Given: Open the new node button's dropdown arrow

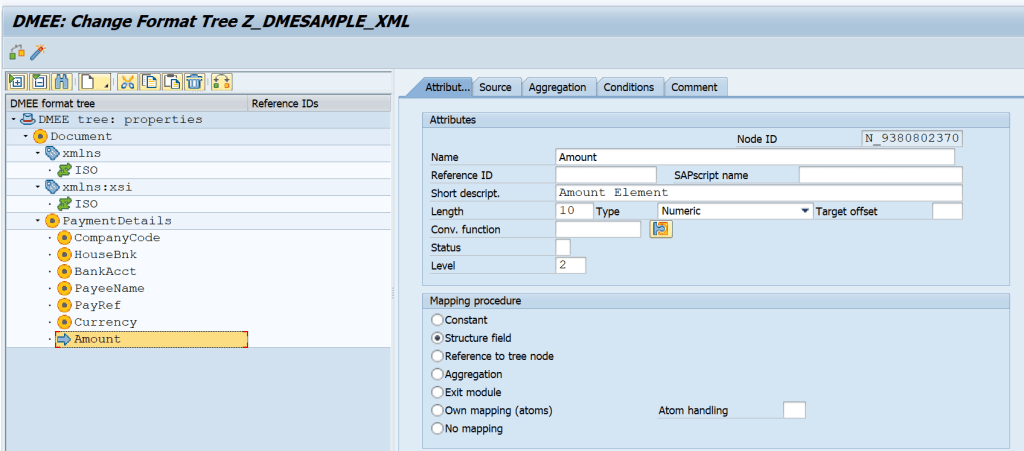Looking at the screenshot, I should click(x=105, y=86).
